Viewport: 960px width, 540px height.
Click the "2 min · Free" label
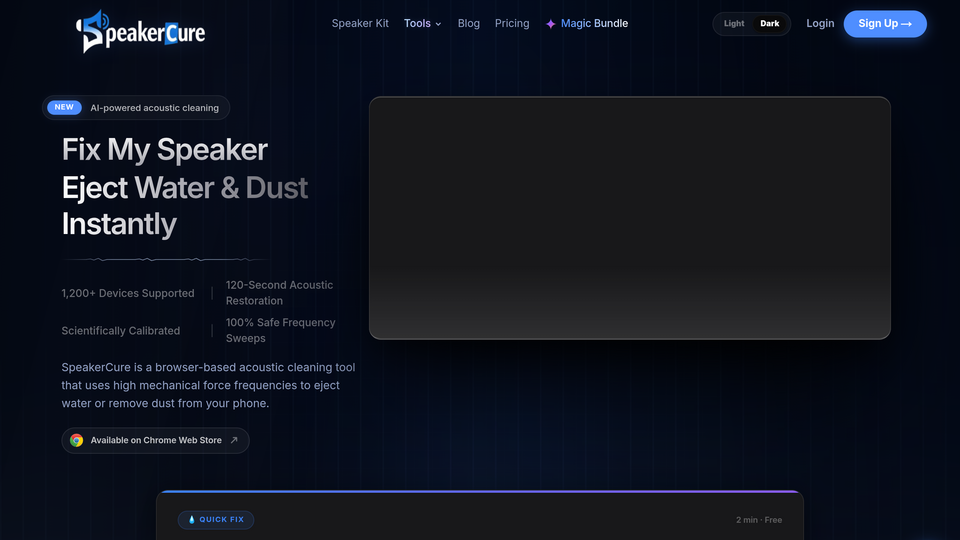click(x=759, y=520)
